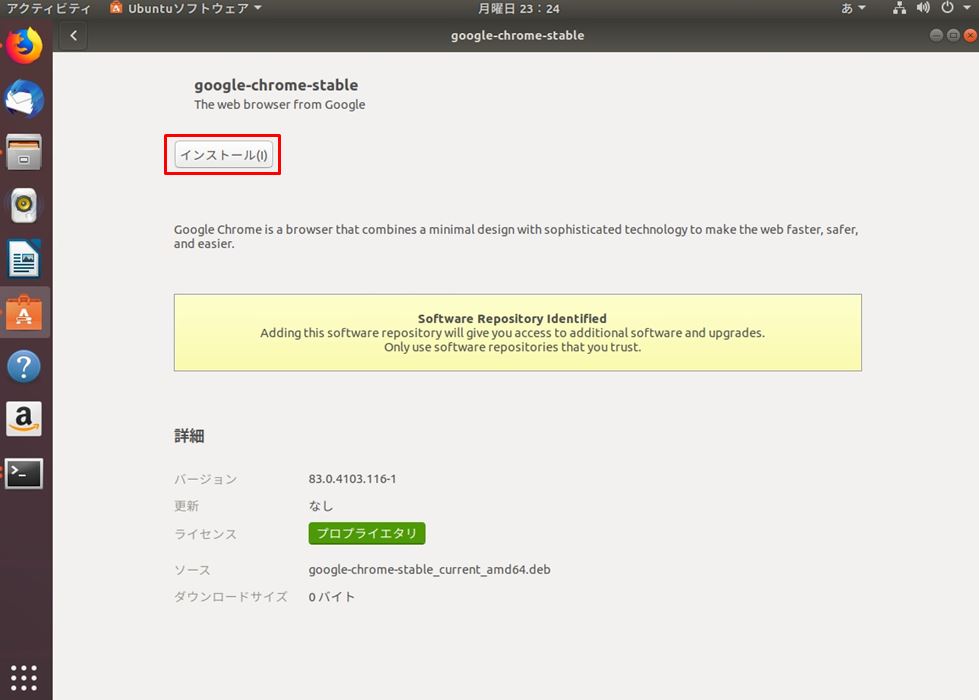Viewport: 979px width, 700px height.
Task: Open アクティビティ overview
Action: click(49, 9)
